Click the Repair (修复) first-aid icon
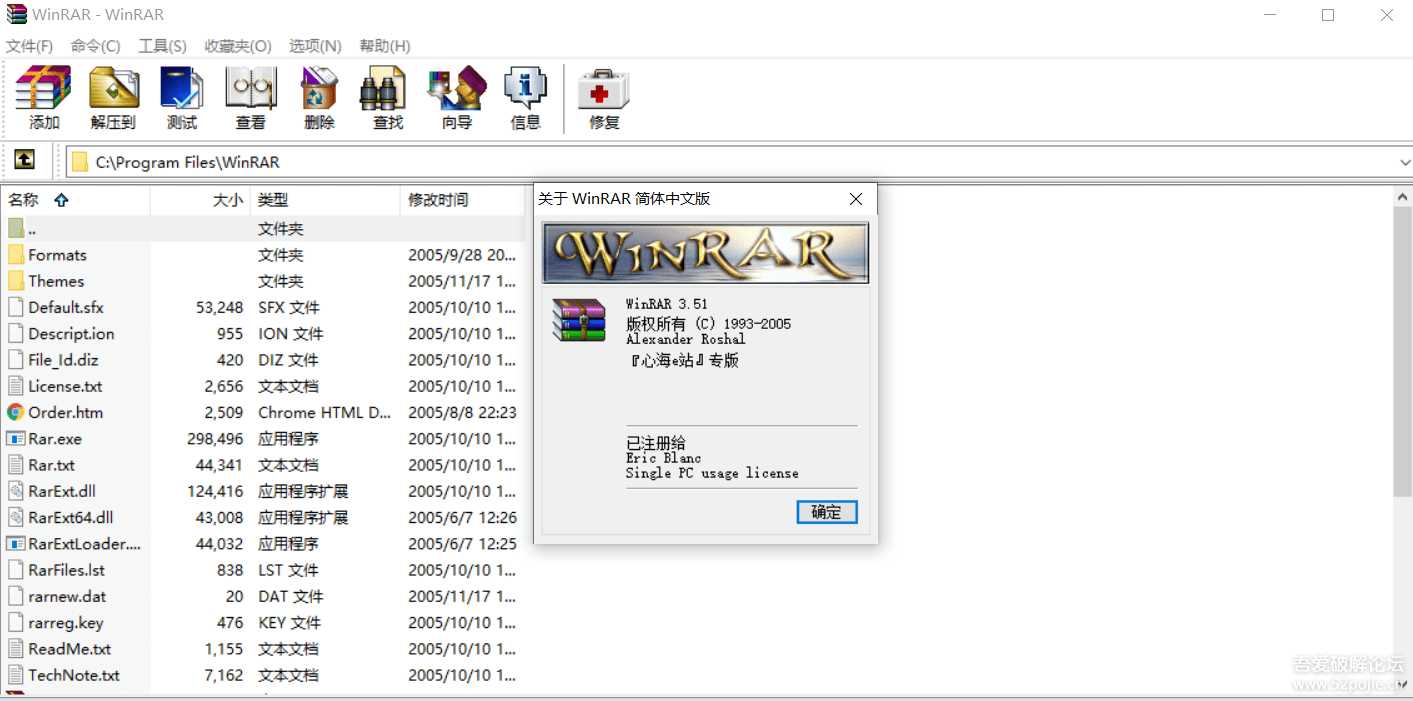The width and height of the screenshot is (1413, 701). 604,98
